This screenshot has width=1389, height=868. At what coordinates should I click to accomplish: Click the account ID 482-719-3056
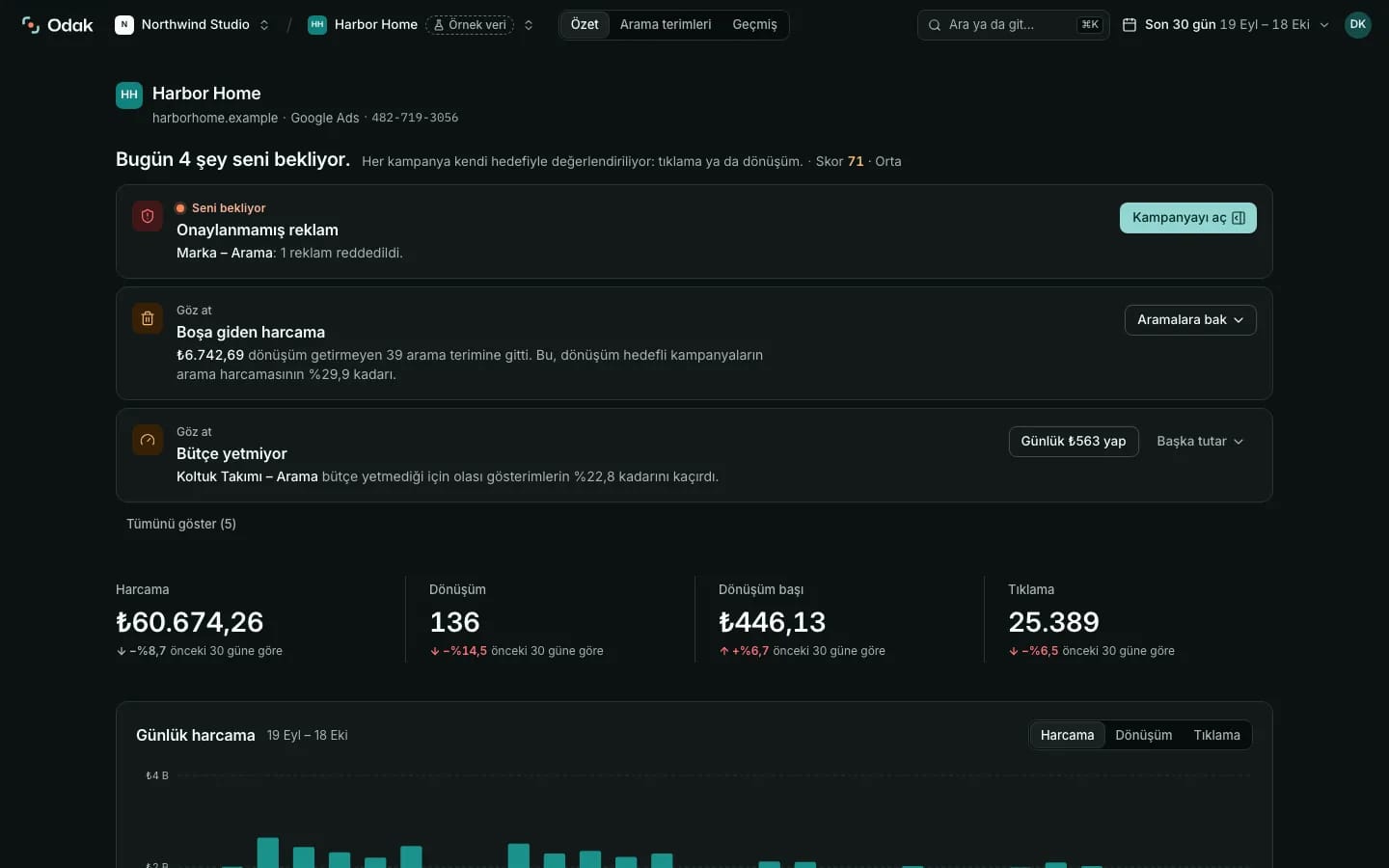415,118
